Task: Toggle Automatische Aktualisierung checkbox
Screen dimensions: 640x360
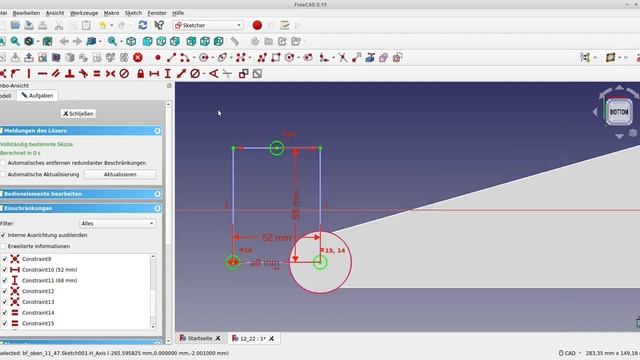Action: [3, 174]
